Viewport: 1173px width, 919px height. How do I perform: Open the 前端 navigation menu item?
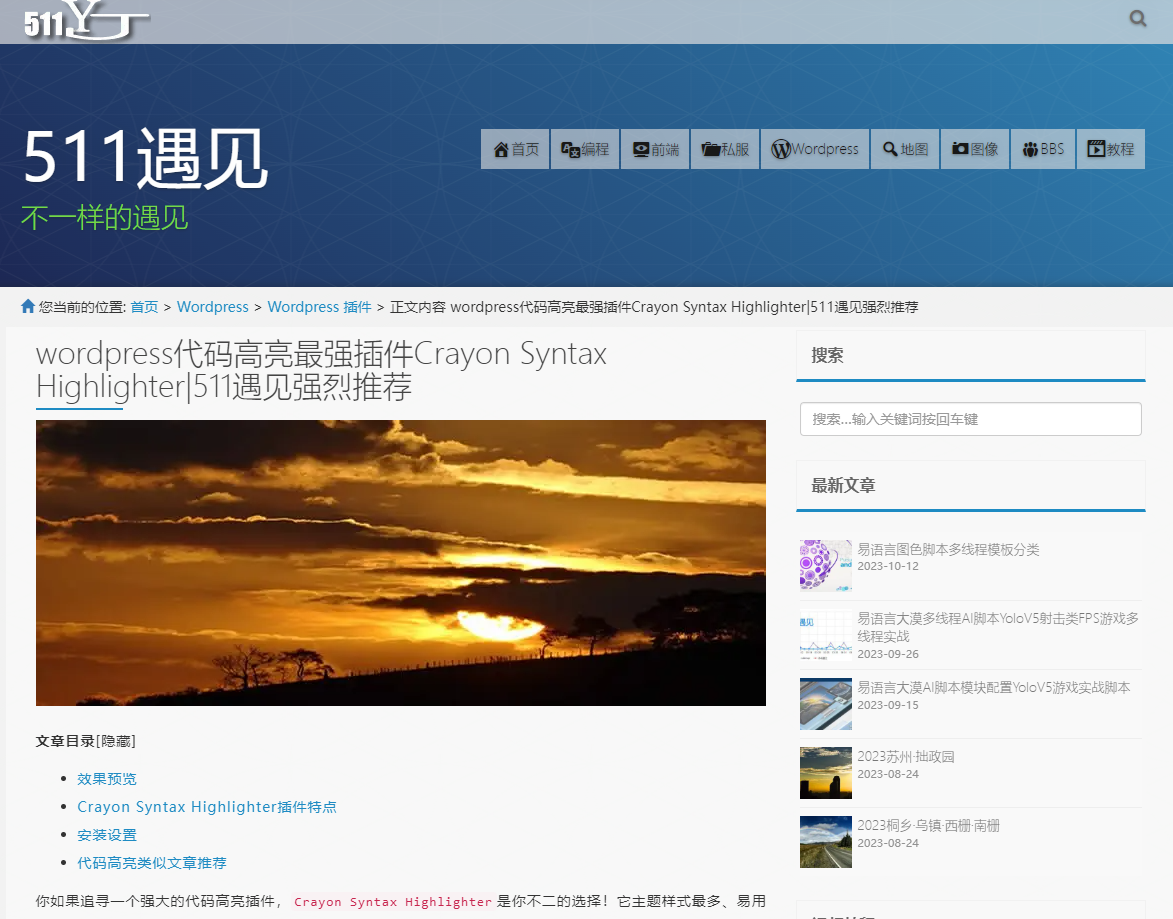[655, 149]
